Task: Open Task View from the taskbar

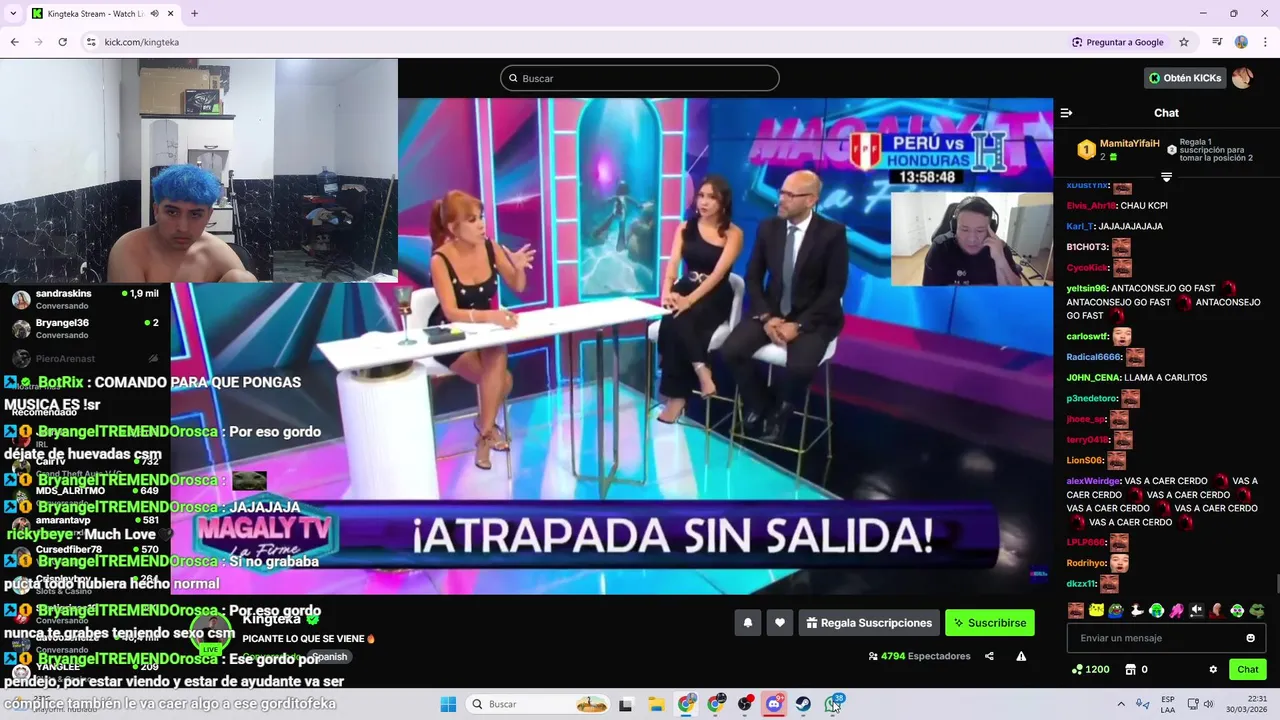Action: coord(626,704)
